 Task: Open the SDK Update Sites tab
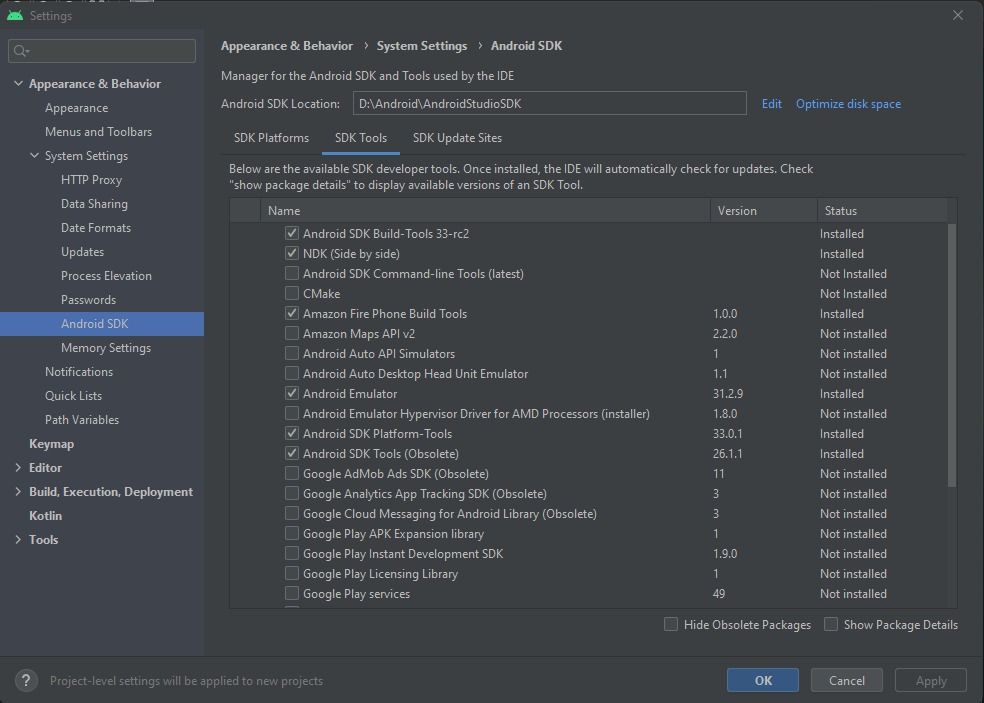pos(457,138)
